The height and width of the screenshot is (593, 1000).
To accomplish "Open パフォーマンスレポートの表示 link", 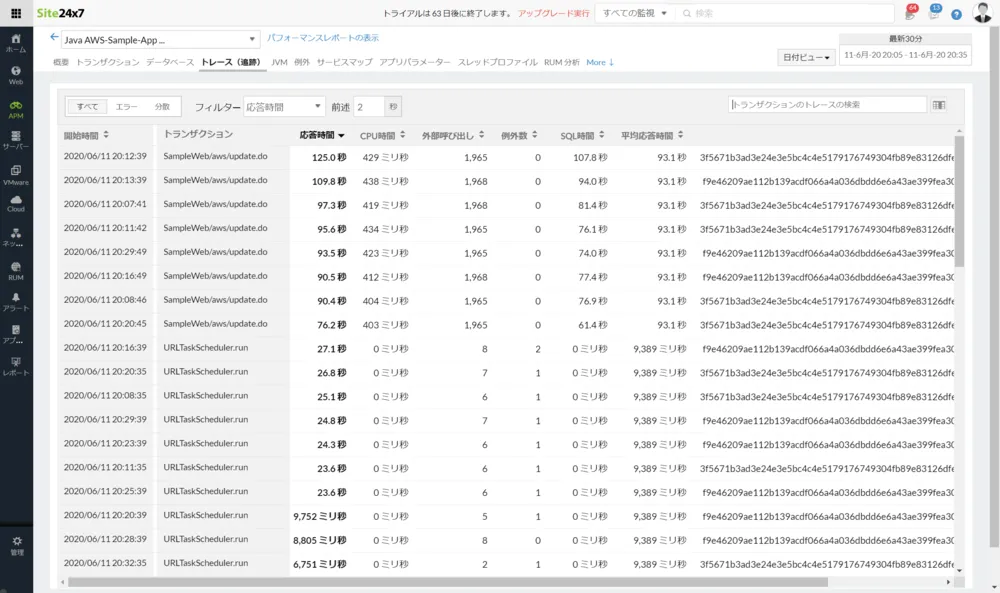I will [323, 38].
